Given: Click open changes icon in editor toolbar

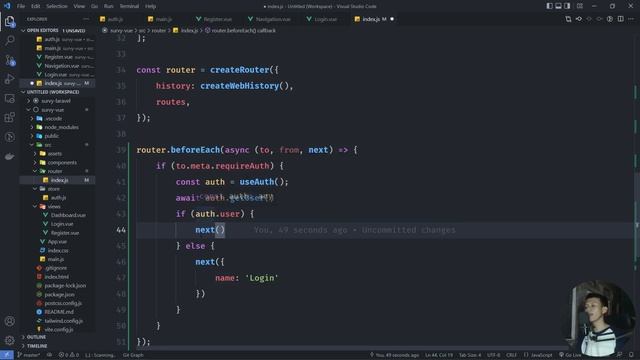Looking at the screenshot, I should pyautogui.click(x=568, y=19).
